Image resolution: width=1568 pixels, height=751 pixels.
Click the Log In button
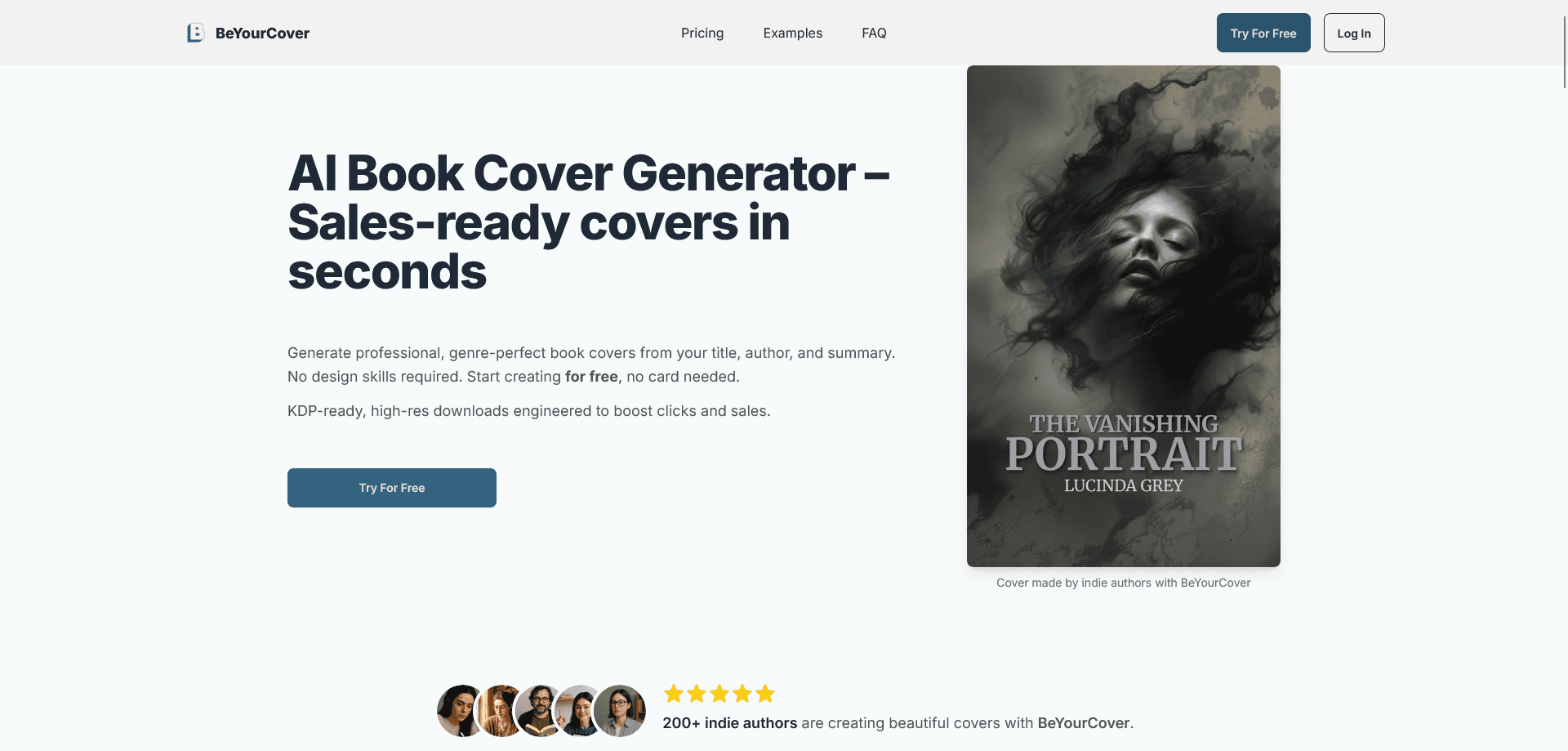pyautogui.click(x=1354, y=33)
